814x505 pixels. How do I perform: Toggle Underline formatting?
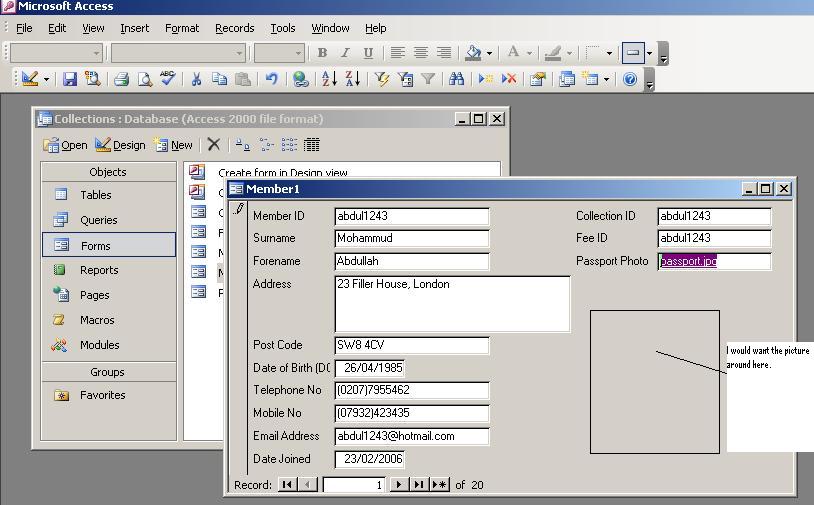click(x=368, y=52)
